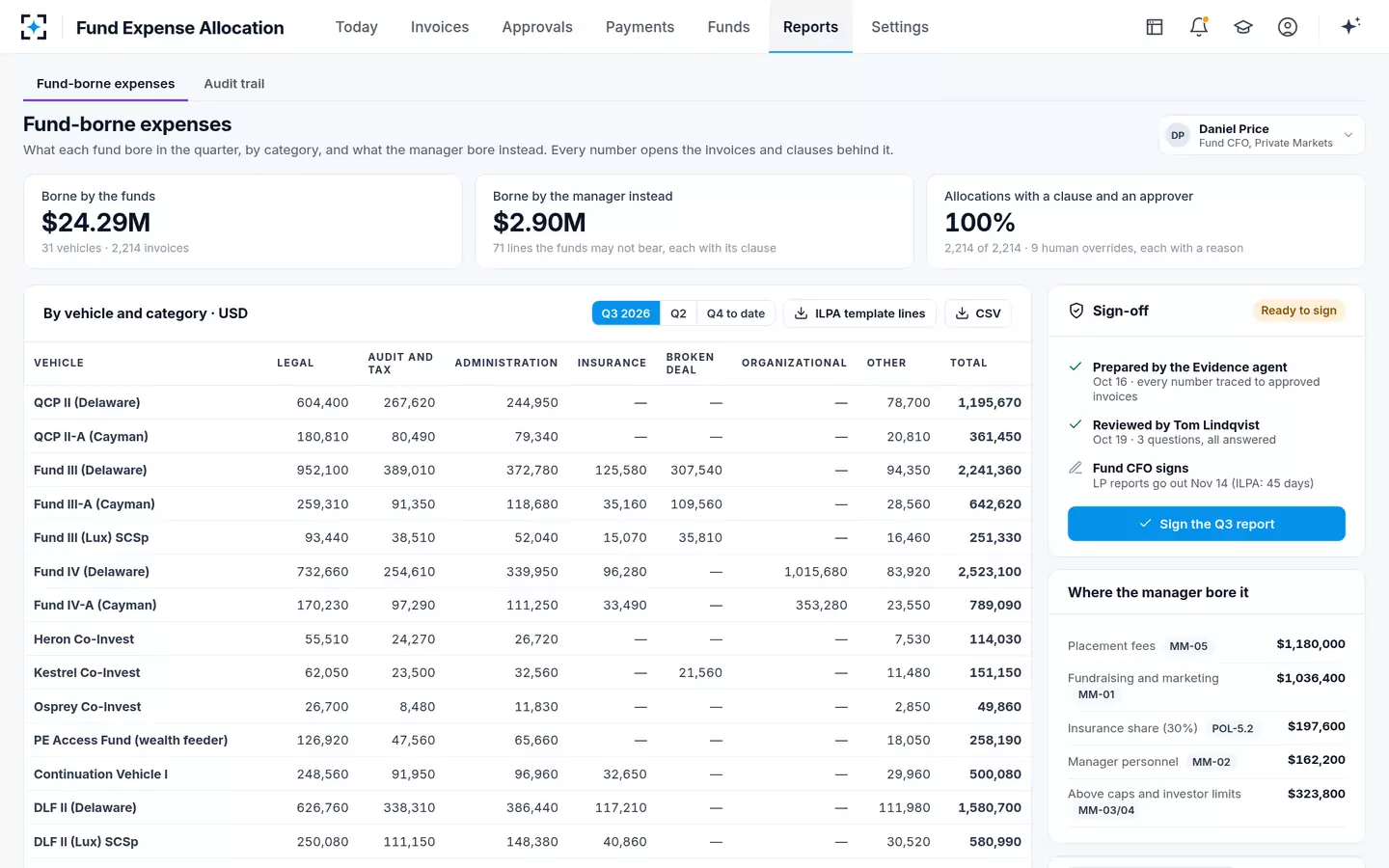Screen dimensions: 1389x868
Task: Open the user account icon
Action: 1288,27
